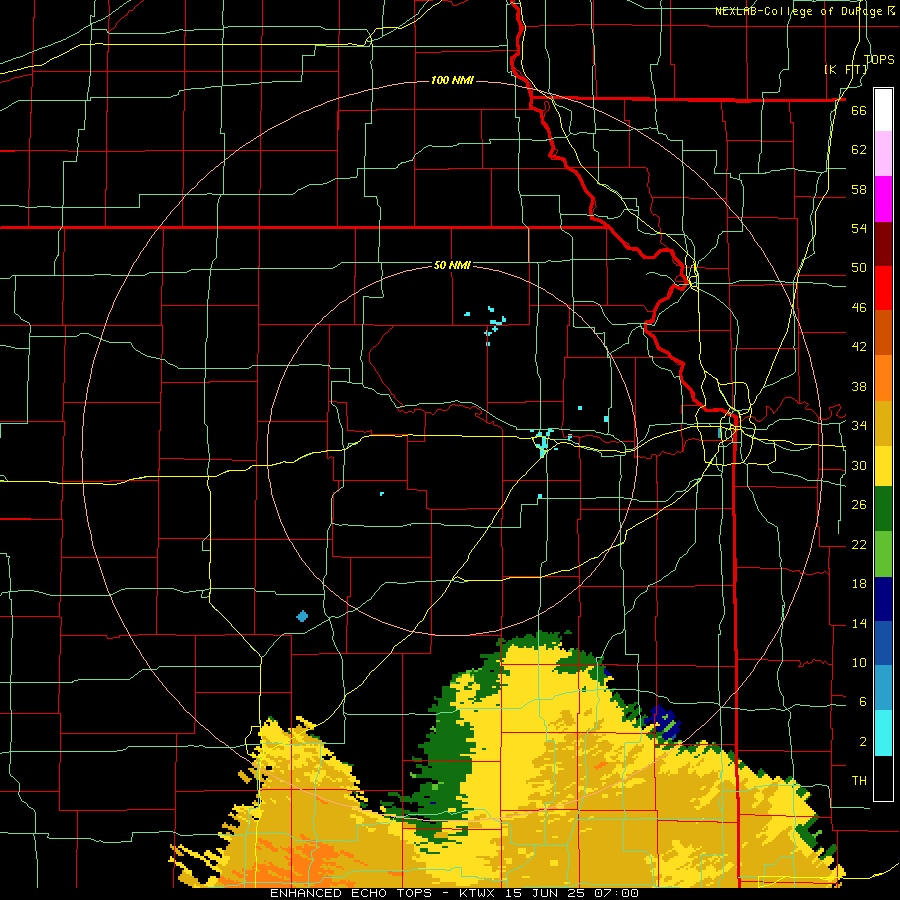Select the bright yellow legend swatch
The width and height of the screenshot is (900, 900).
[883, 466]
